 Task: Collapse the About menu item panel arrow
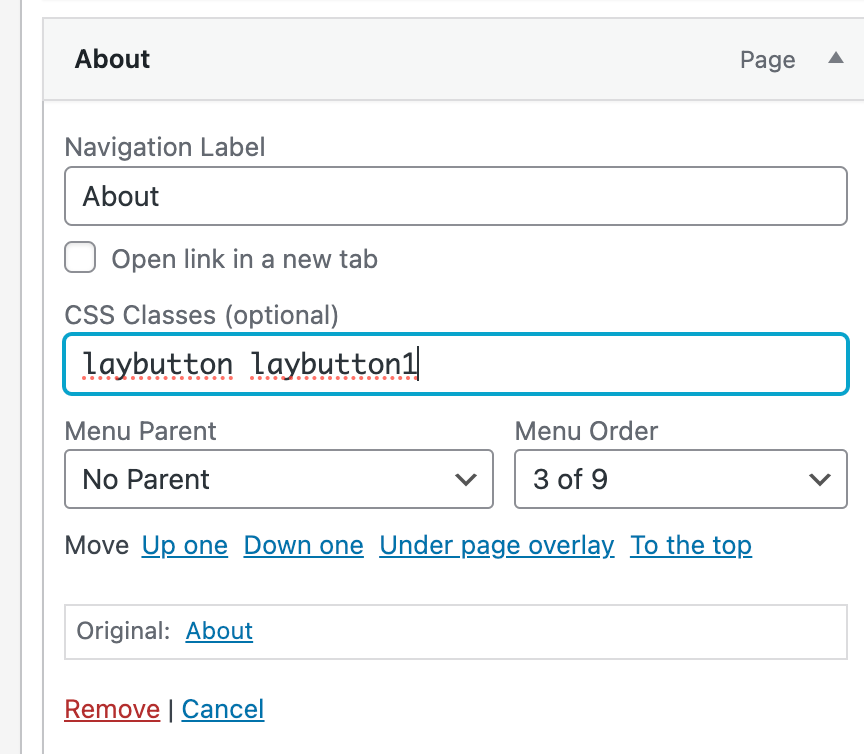836,59
